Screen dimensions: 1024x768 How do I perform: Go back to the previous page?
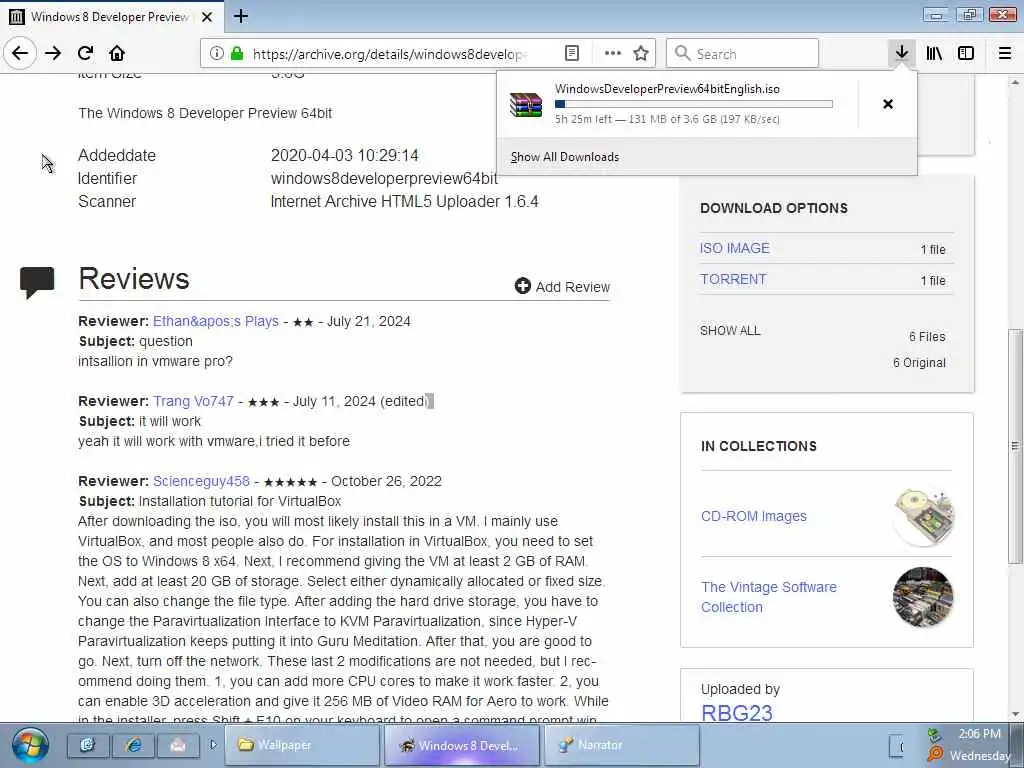20,53
